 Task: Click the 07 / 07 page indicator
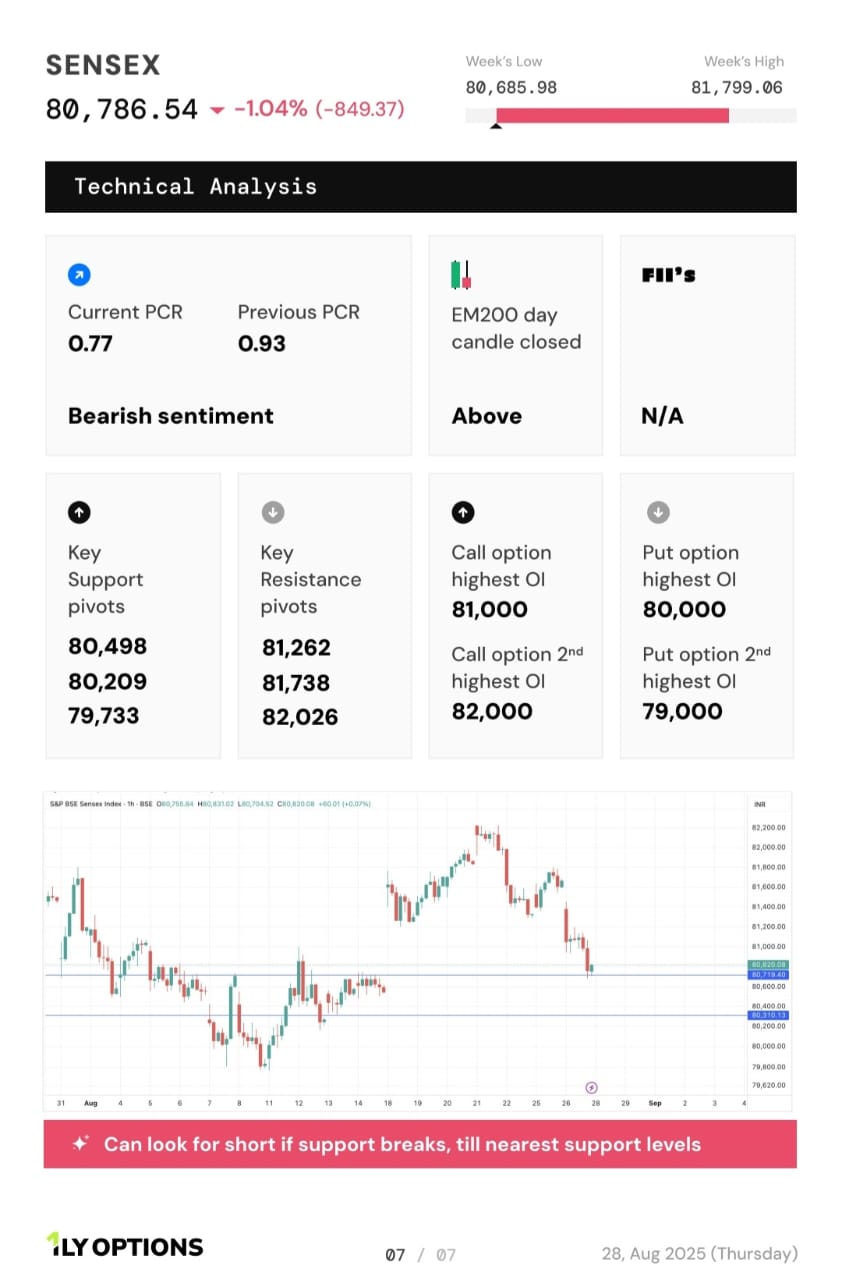(x=420, y=1254)
